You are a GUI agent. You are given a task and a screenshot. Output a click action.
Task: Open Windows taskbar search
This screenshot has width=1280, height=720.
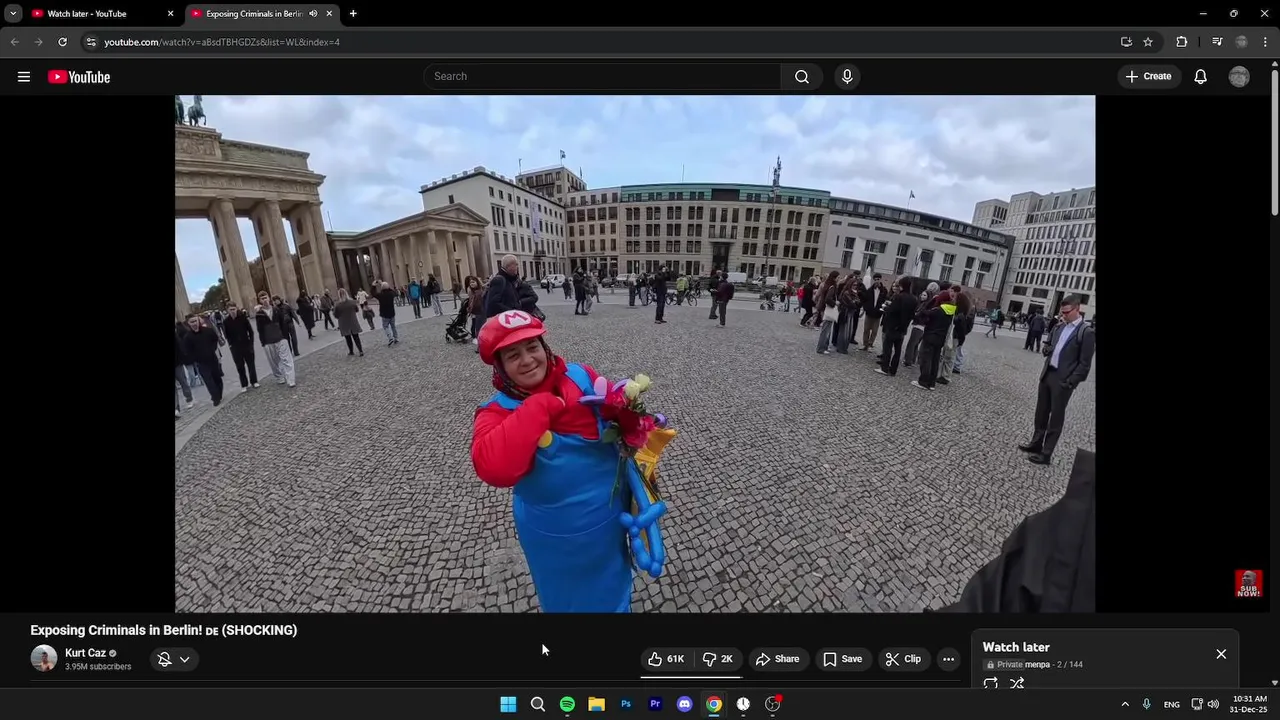point(538,704)
